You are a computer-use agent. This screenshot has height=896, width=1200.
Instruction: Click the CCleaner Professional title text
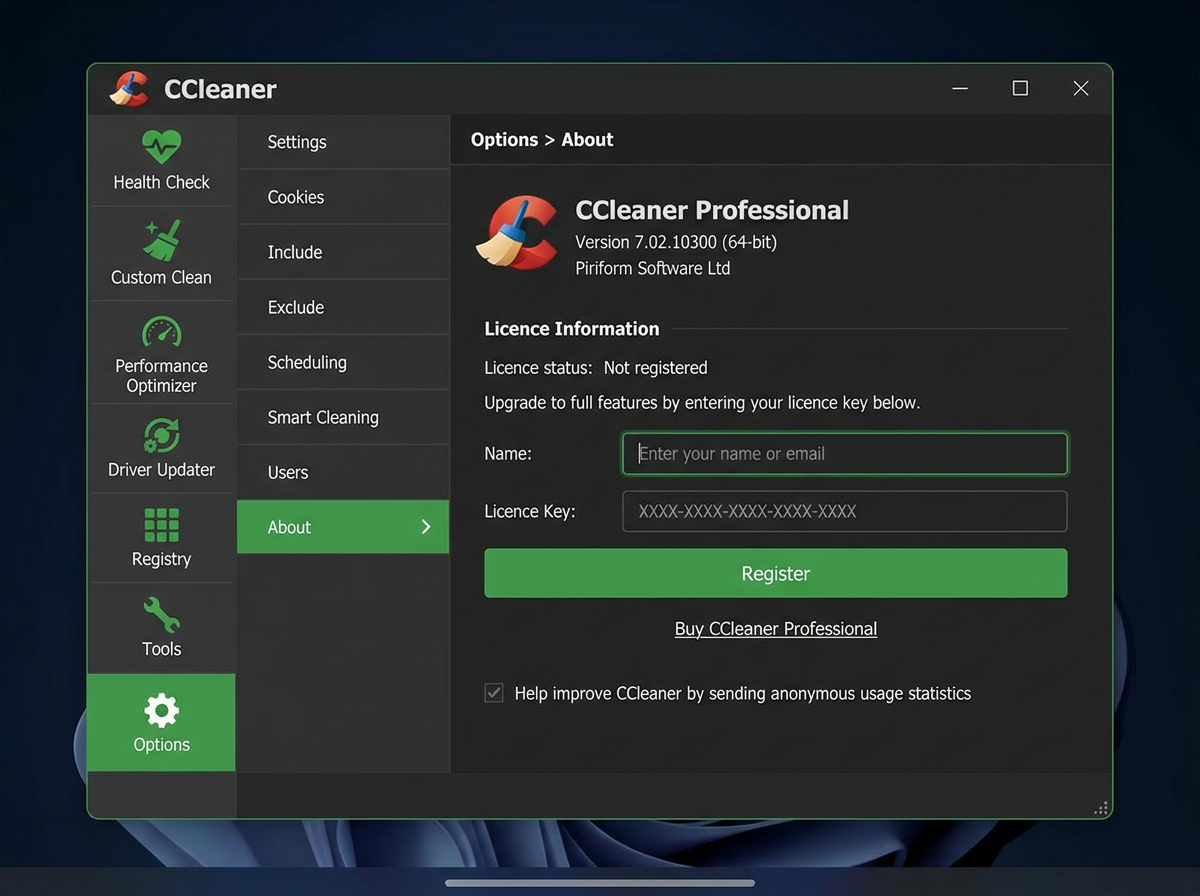click(x=712, y=210)
